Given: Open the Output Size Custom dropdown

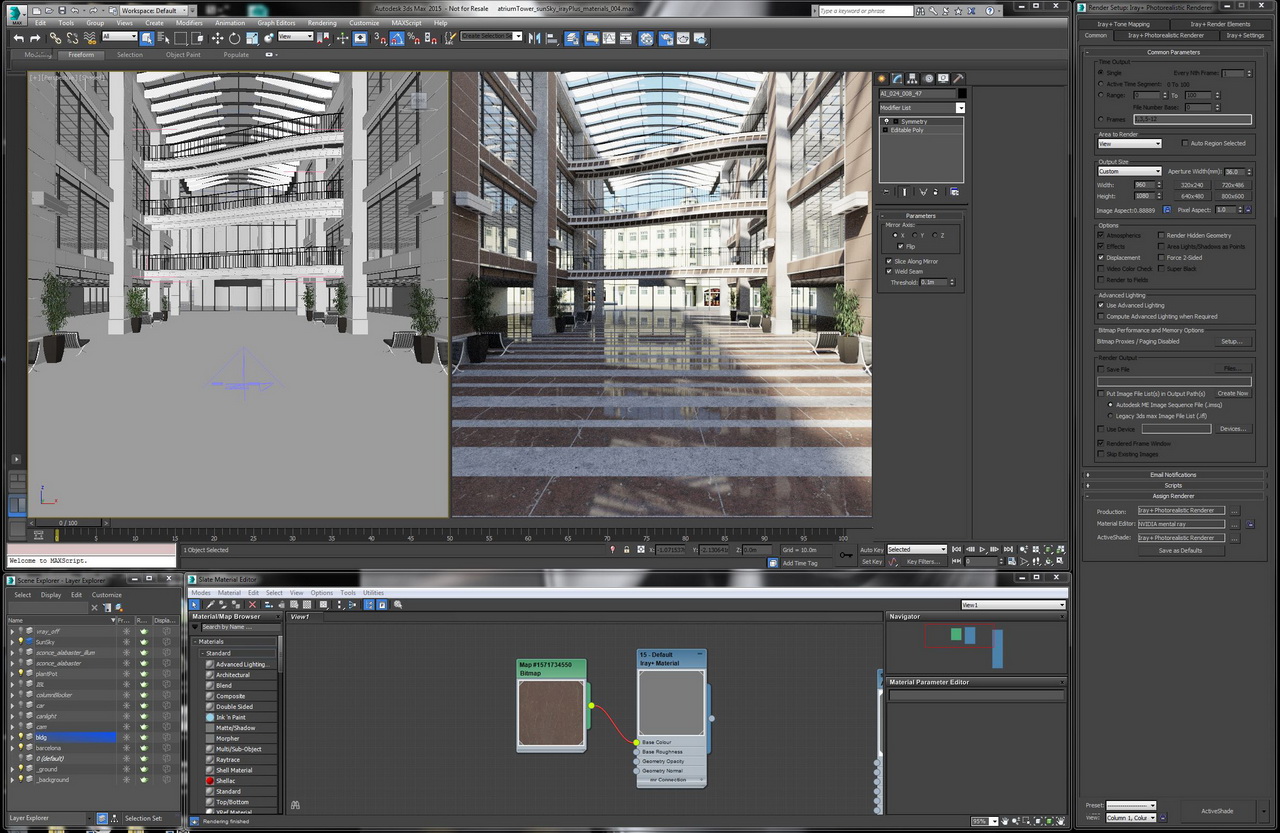Looking at the screenshot, I should click(x=1129, y=171).
